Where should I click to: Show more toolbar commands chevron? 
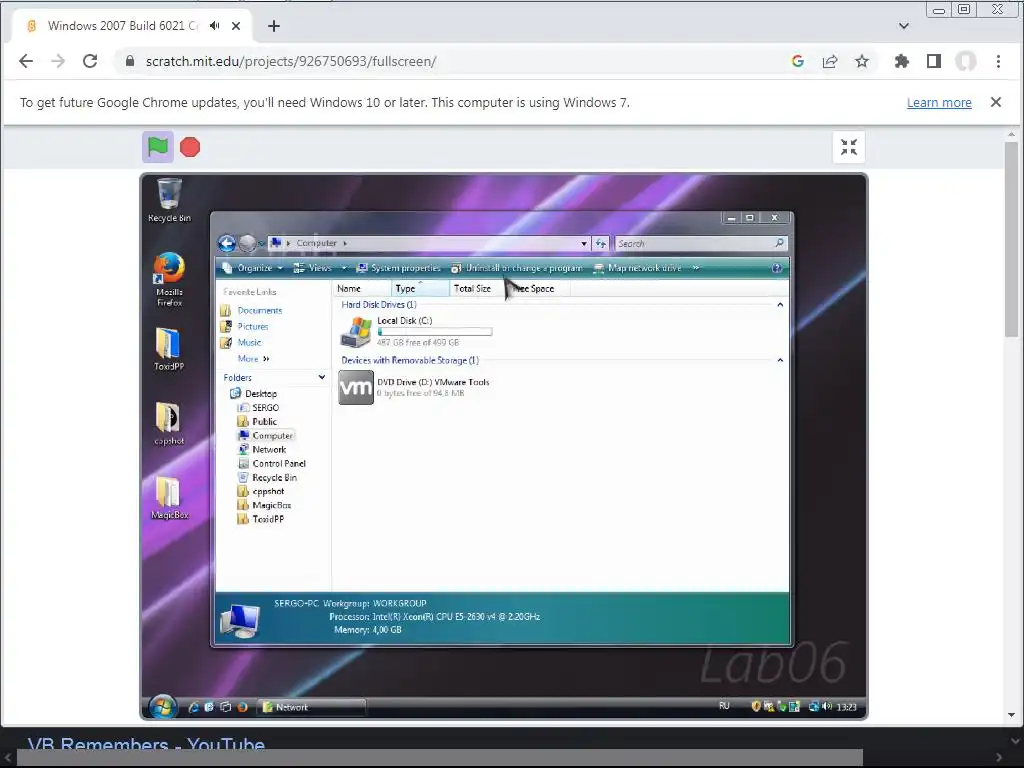click(696, 268)
